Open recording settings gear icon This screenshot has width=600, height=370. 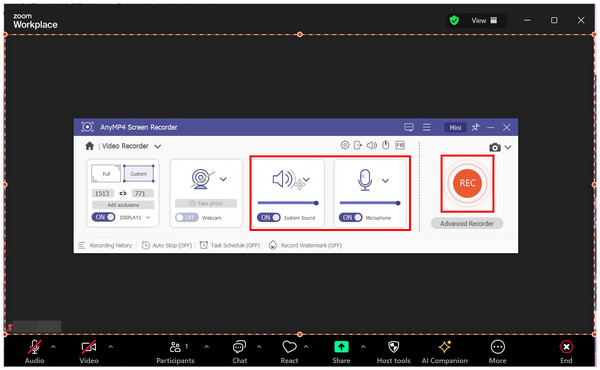[345, 145]
